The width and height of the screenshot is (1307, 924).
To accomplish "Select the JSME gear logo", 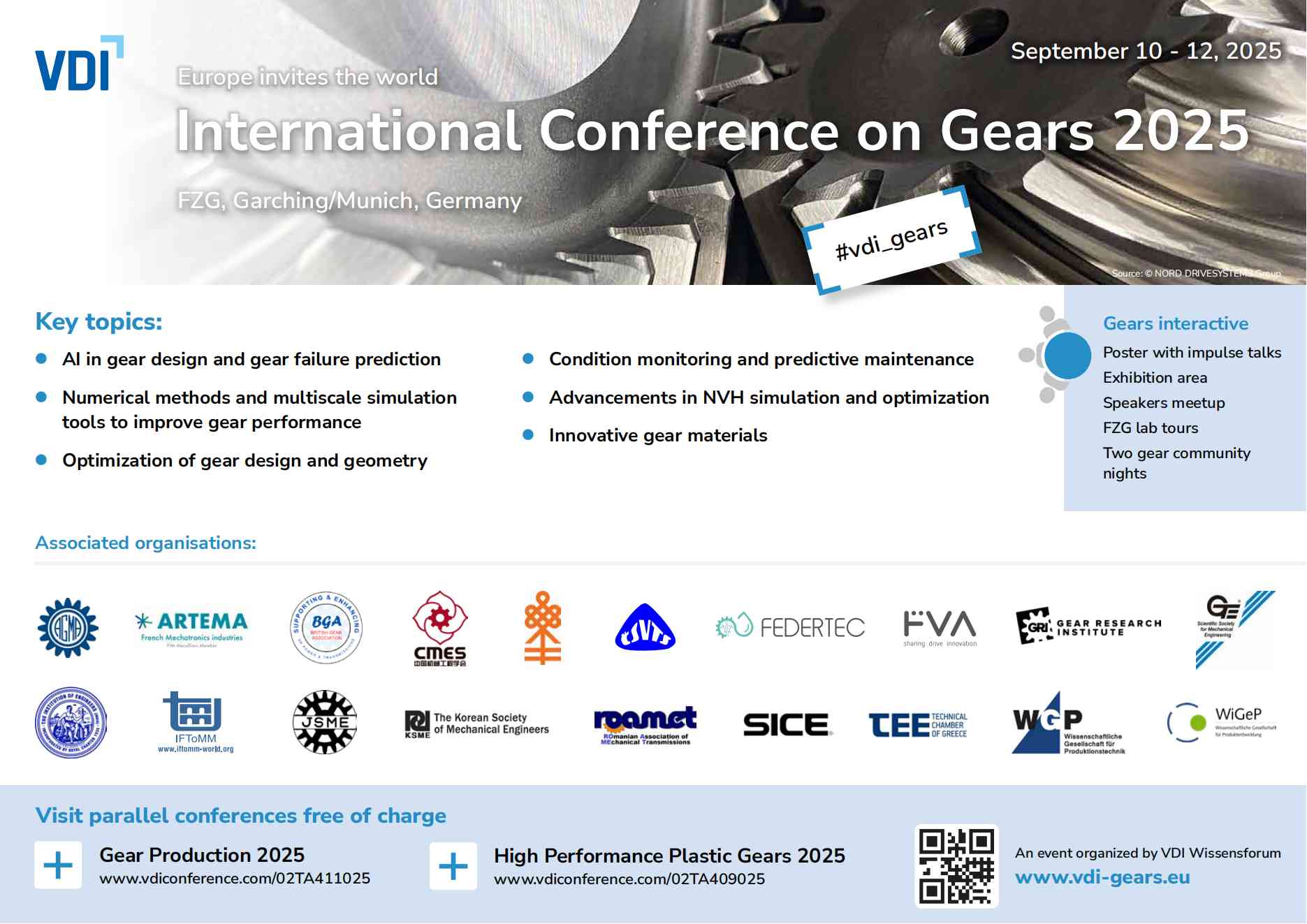I will 325,722.
